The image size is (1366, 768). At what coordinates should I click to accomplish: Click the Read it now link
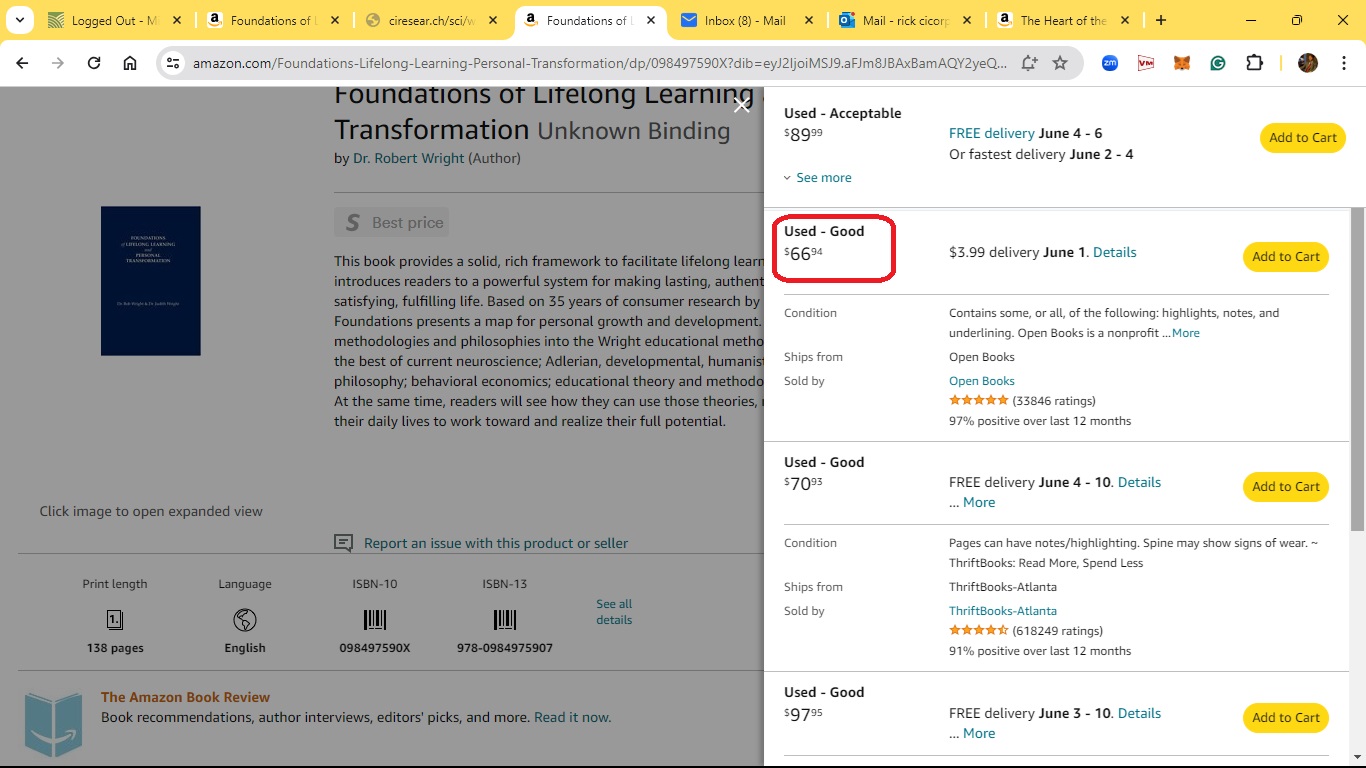point(572,717)
